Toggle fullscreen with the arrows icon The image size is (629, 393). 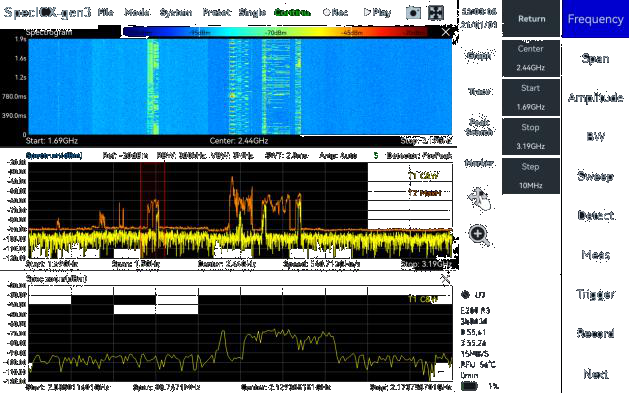[436, 13]
